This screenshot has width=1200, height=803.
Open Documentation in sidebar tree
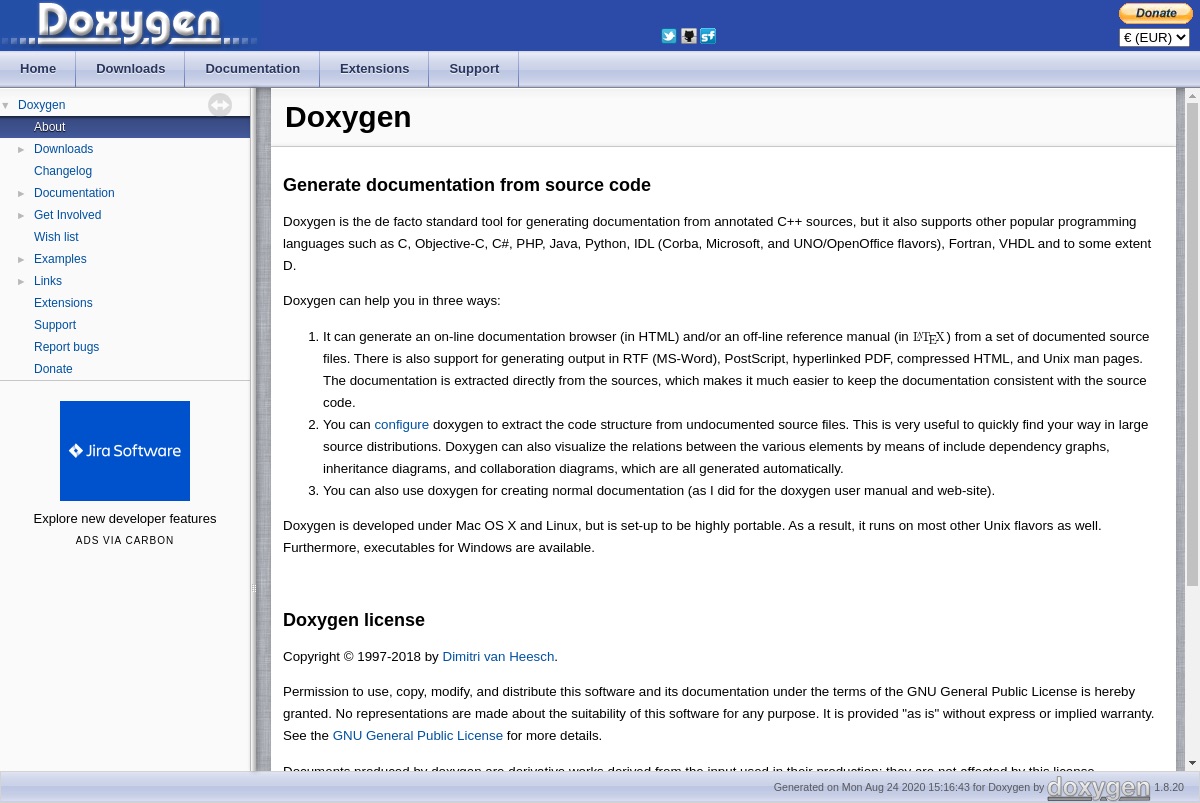point(74,193)
